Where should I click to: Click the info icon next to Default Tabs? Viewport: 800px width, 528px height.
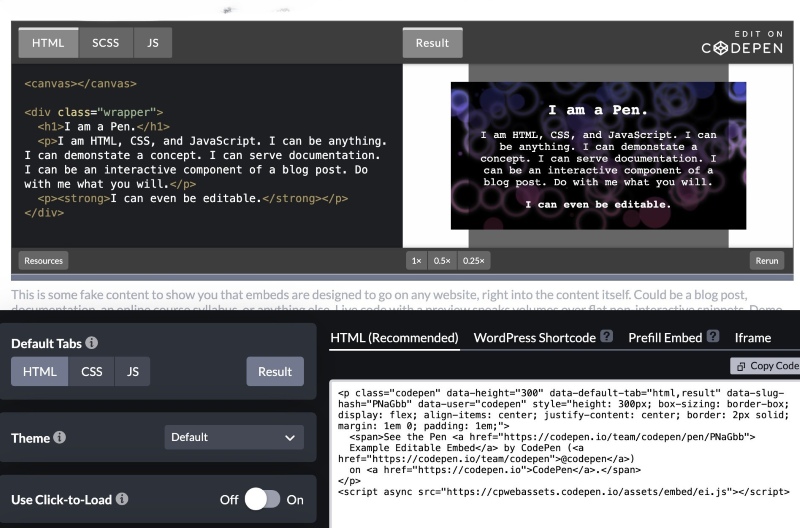point(92,343)
